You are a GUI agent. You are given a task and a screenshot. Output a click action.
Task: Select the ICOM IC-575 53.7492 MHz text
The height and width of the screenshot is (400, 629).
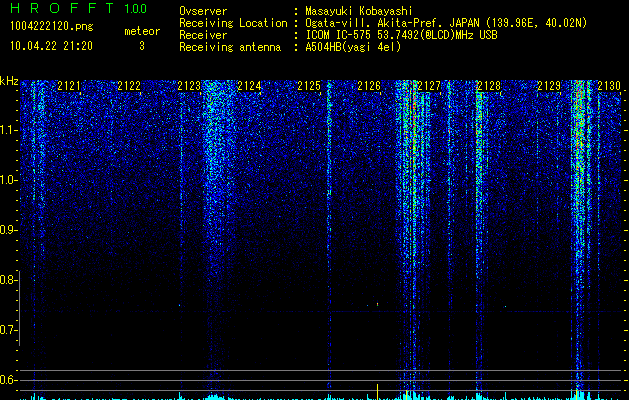[x=401, y=35]
